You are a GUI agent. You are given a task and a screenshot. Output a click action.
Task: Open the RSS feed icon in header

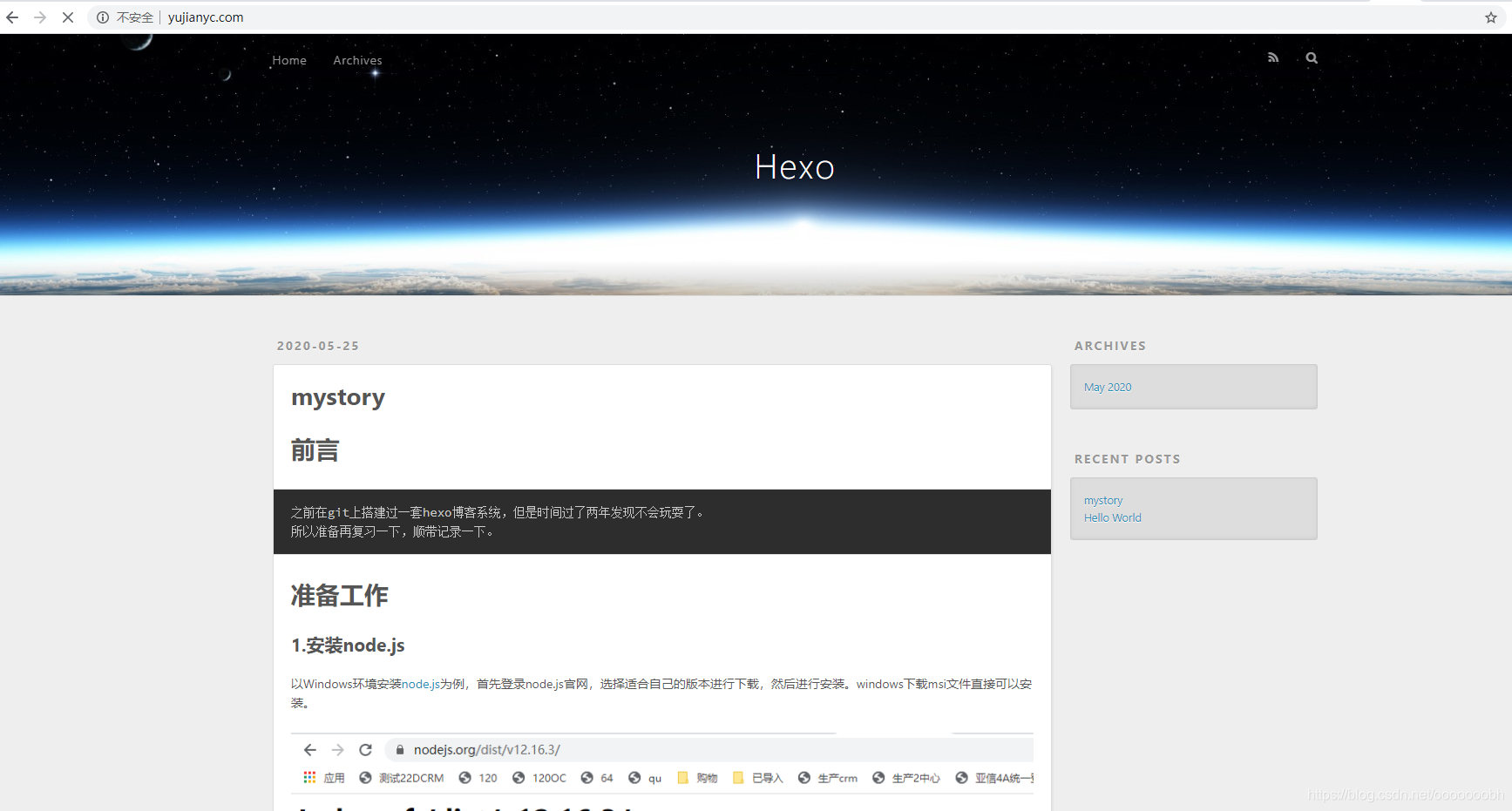coord(1273,57)
